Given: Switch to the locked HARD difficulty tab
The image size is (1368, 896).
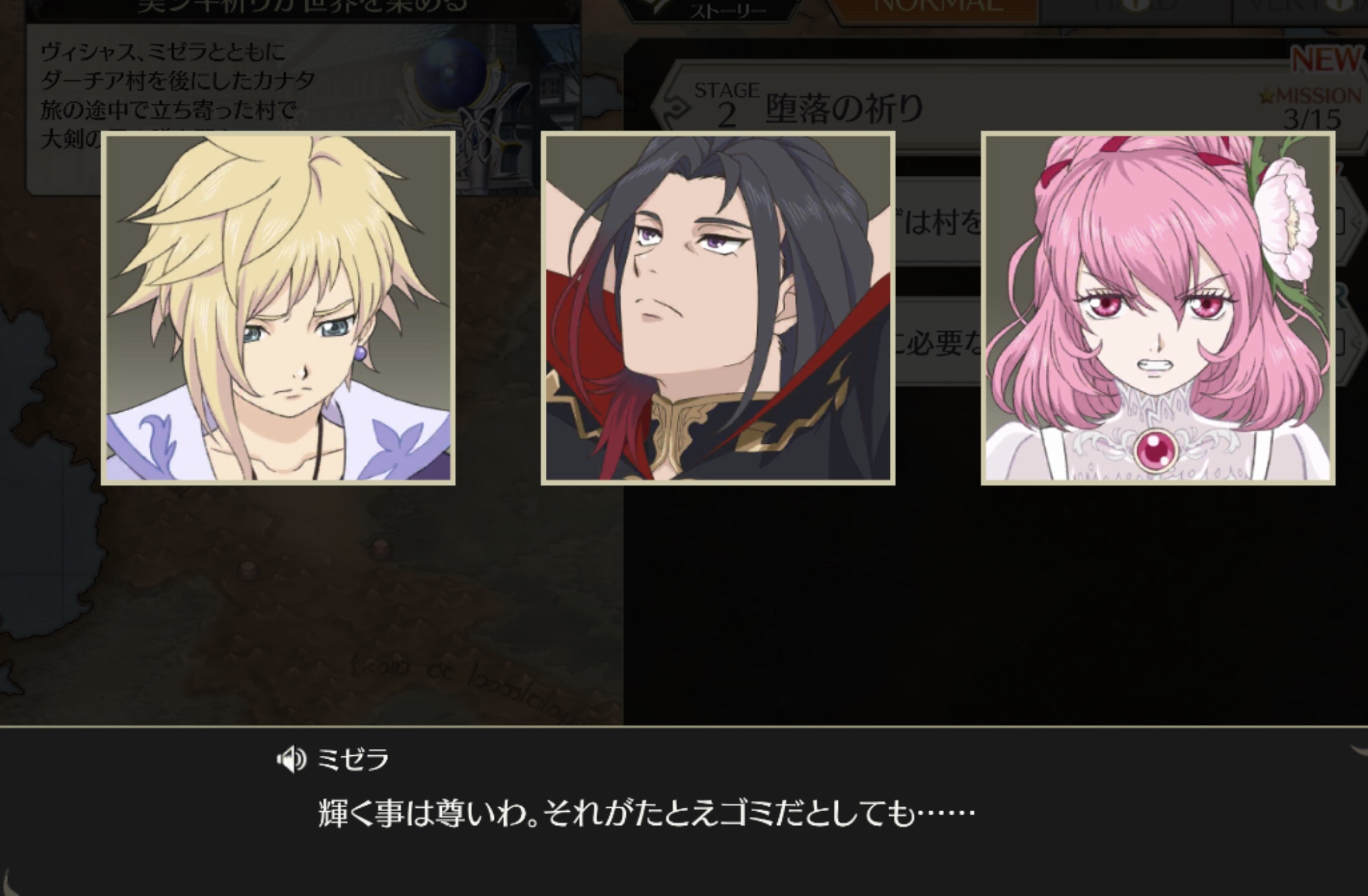Looking at the screenshot, I should (x=1135, y=7).
